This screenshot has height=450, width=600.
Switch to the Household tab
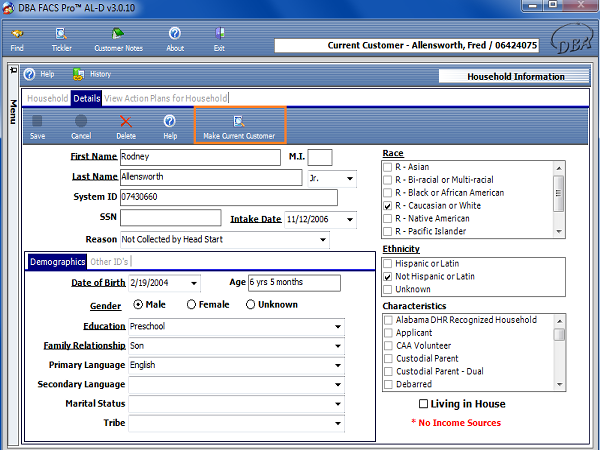[47, 98]
